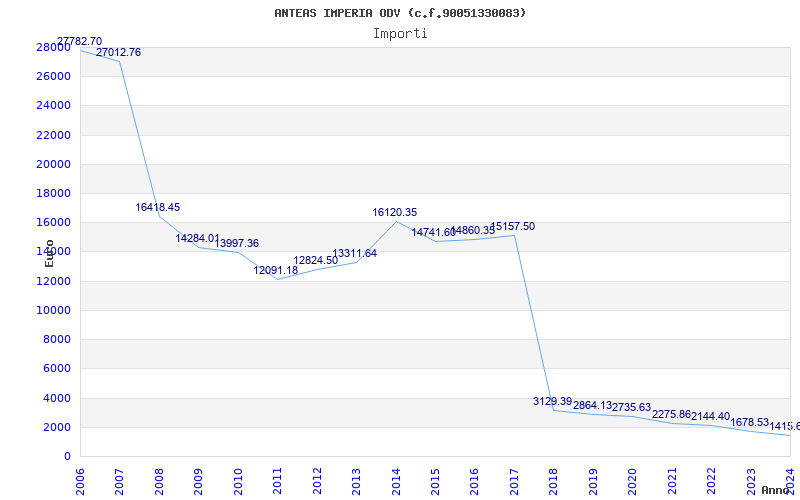Click x-axis year 2009
The image size is (800, 500).
pyautogui.click(x=198, y=482)
